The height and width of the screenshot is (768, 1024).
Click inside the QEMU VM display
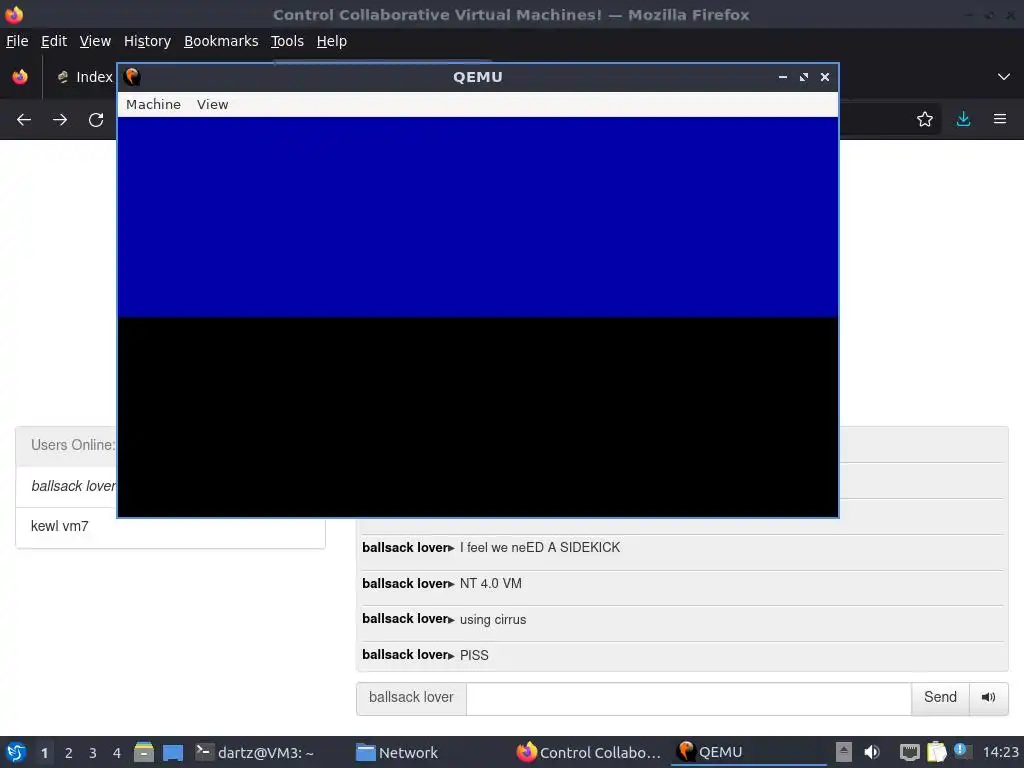pos(478,317)
